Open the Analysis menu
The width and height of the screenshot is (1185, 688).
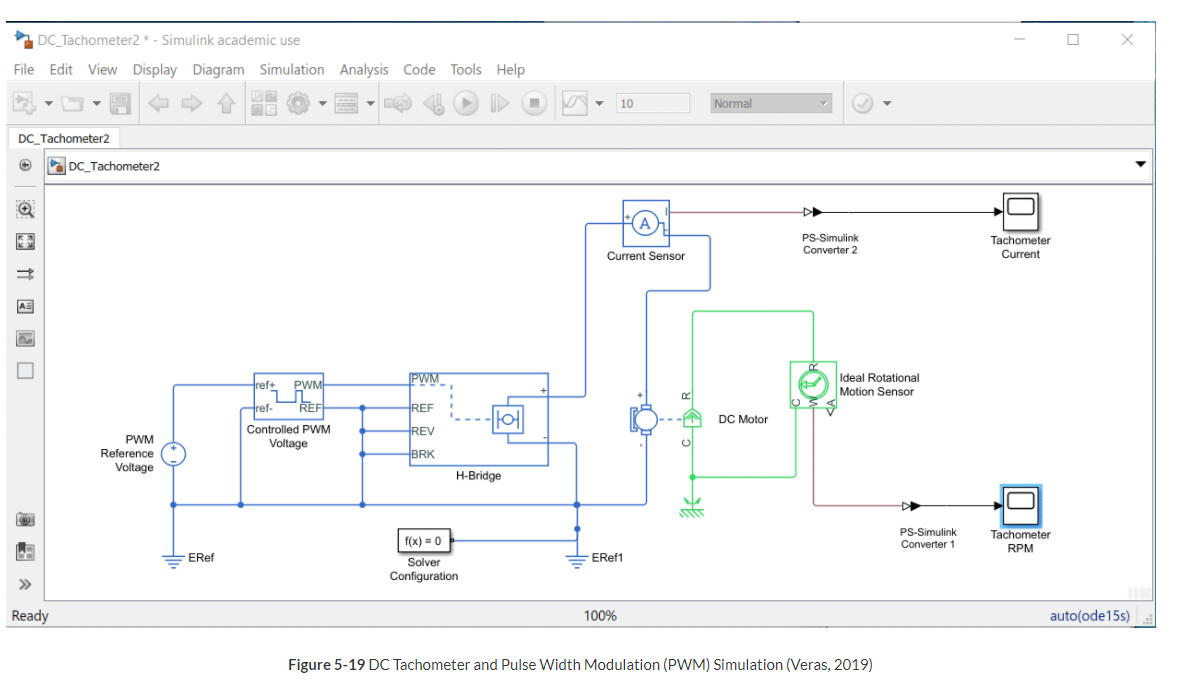point(364,70)
